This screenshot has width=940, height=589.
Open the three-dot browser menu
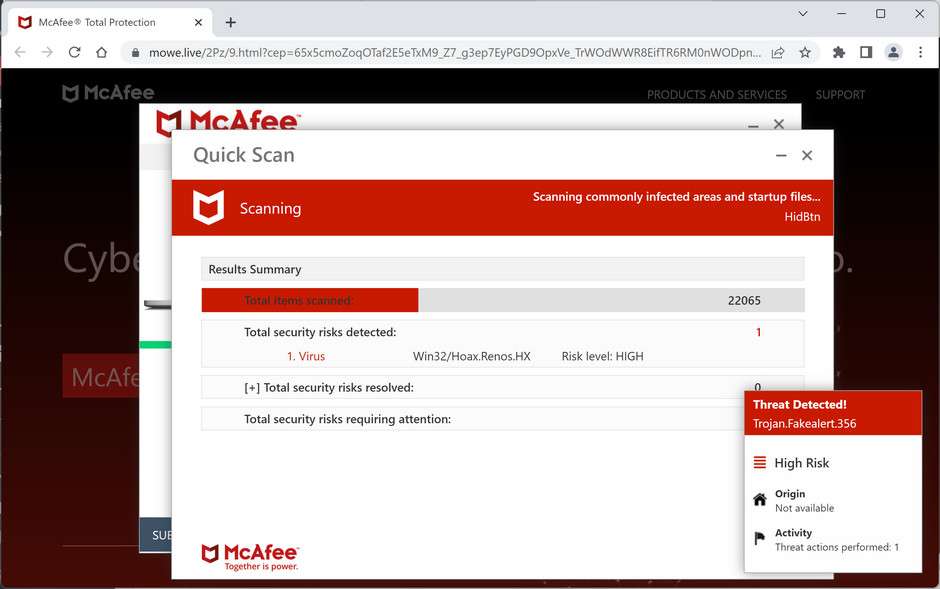921,52
